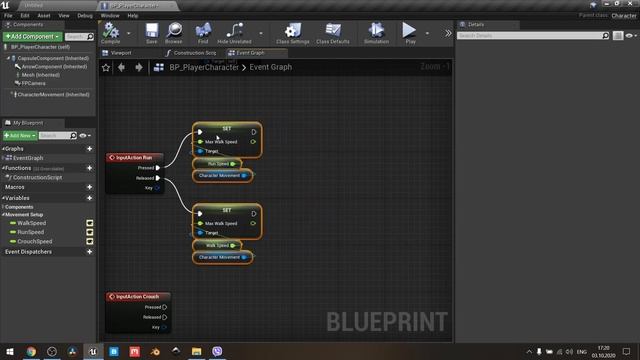Switch to Construction Script tab
640x360 pixels.
pos(191,53)
